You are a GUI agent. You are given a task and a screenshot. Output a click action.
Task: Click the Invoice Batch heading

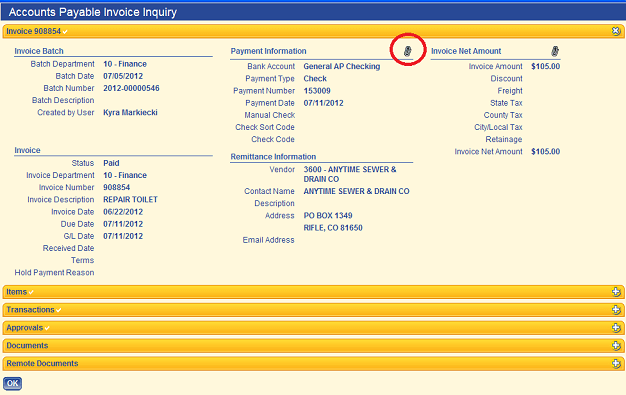tap(39, 51)
